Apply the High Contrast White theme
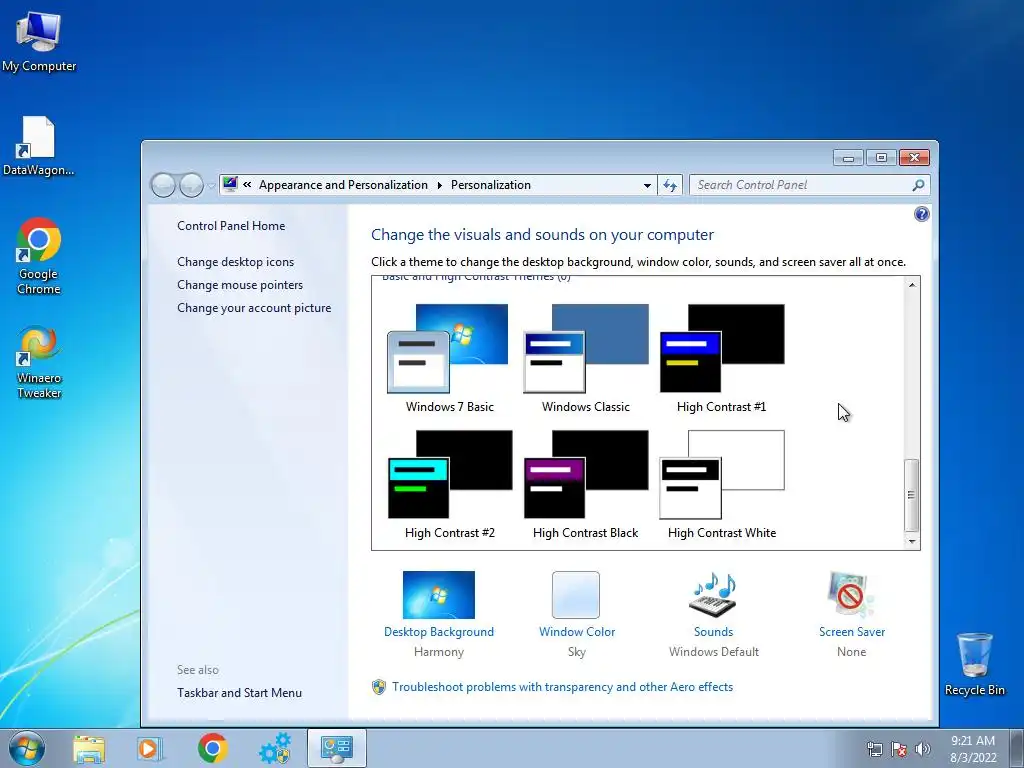 [722, 485]
